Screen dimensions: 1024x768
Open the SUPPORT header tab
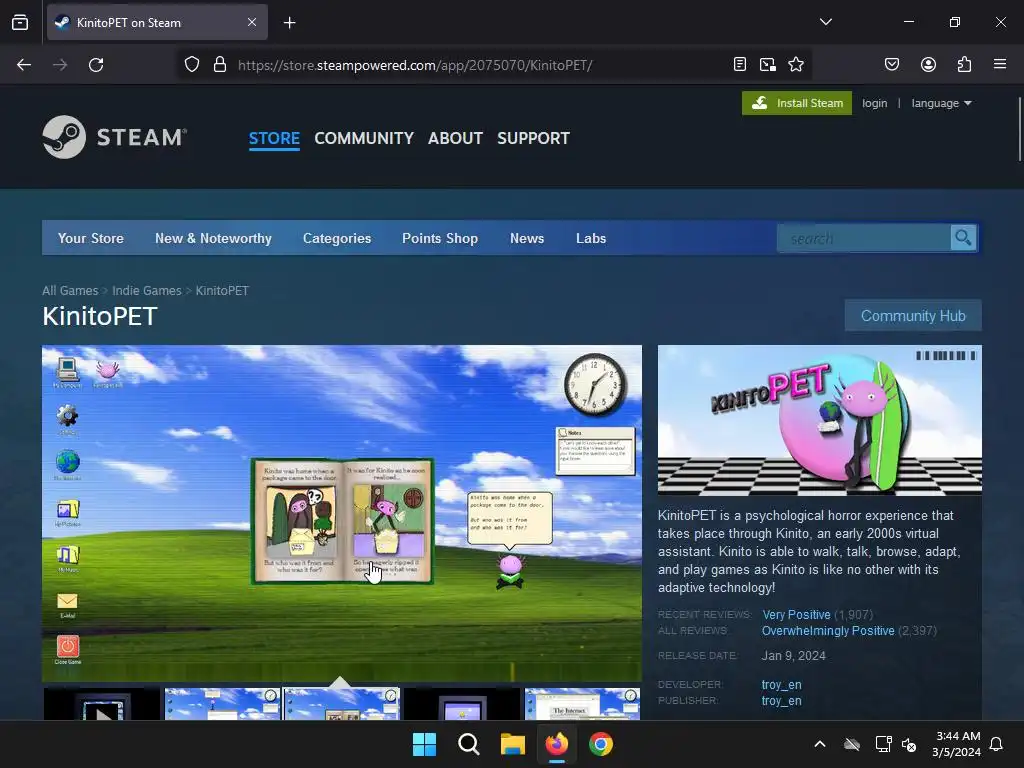point(534,138)
